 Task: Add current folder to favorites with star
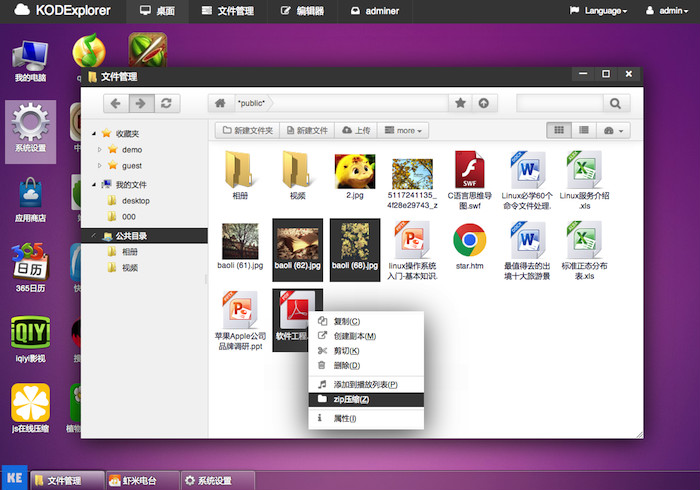[x=460, y=103]
